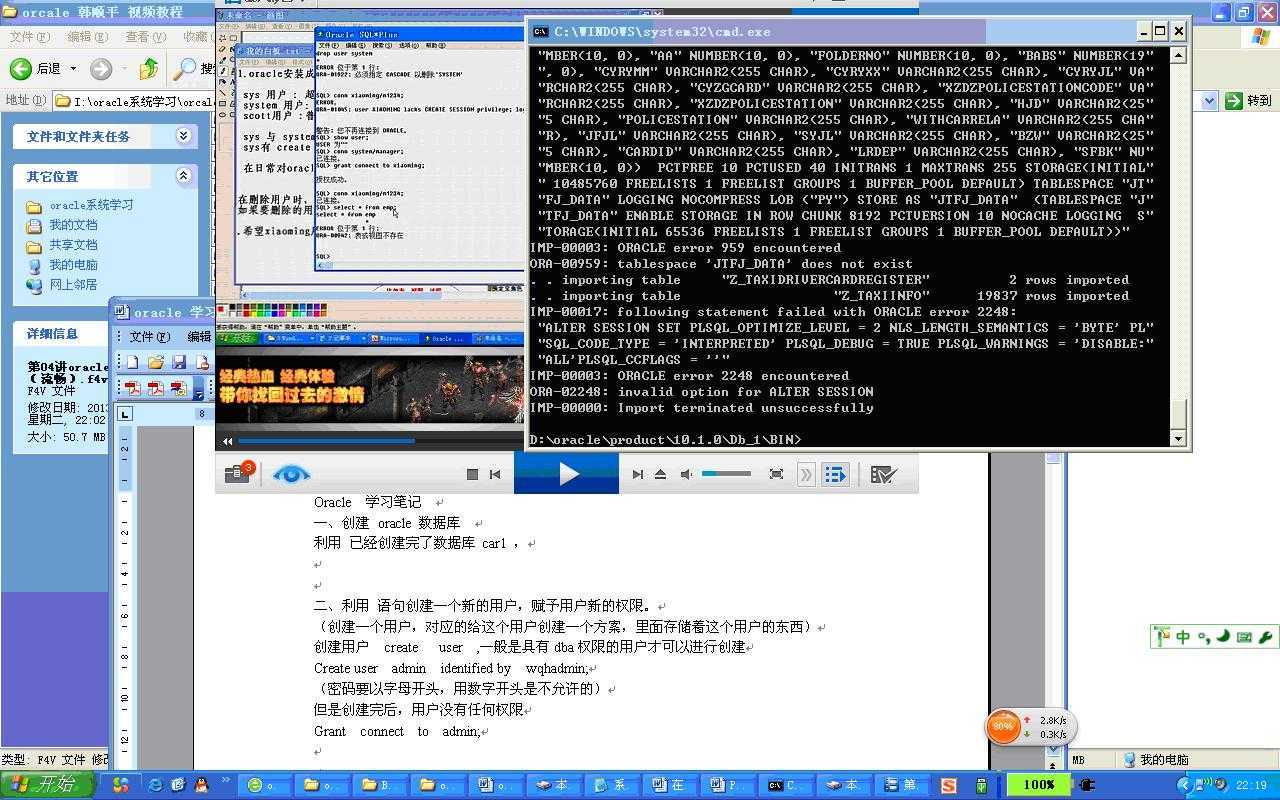Image resolution: width=1280 pixels, height=800 pixels.
Task: Click the tab-stop selector on Word ruler
Action: tap(125, 413)
